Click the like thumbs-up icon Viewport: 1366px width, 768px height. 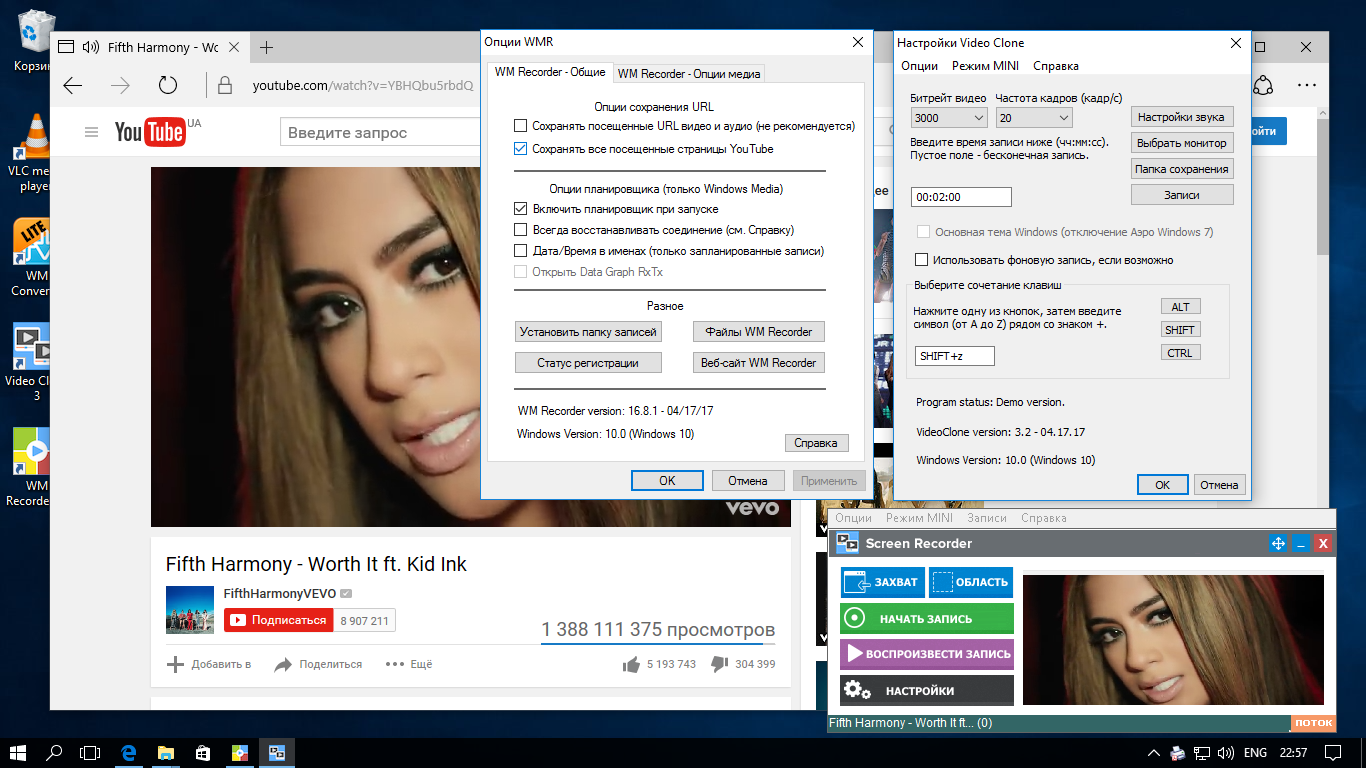coord(631,664)
